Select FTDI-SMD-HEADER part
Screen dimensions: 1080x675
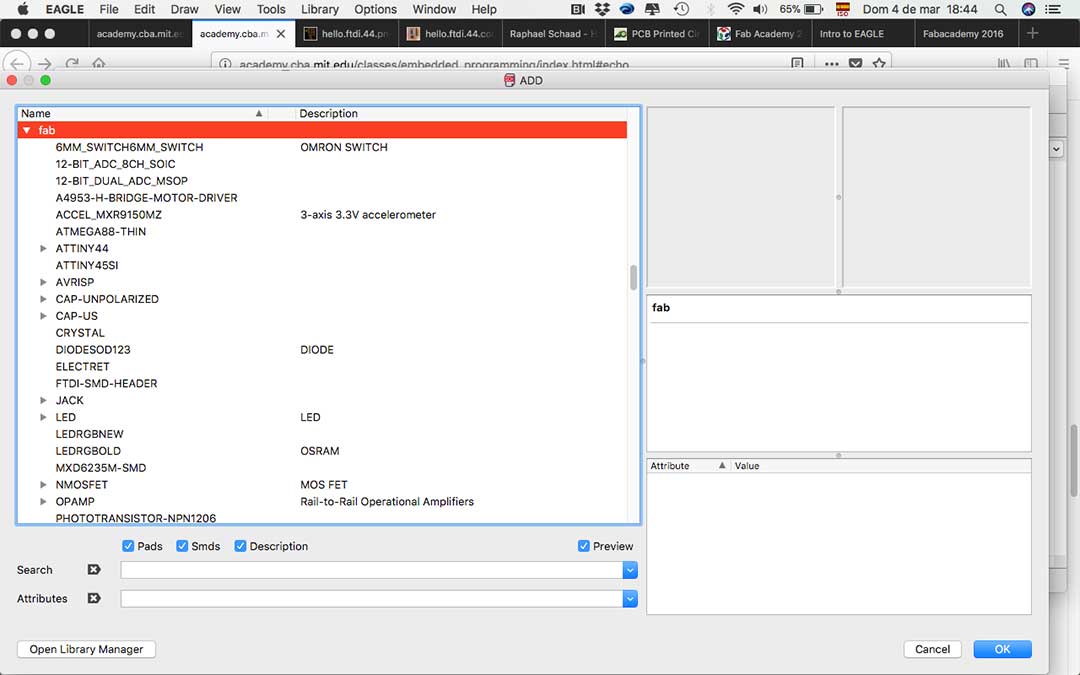click(x=107, y=384)
